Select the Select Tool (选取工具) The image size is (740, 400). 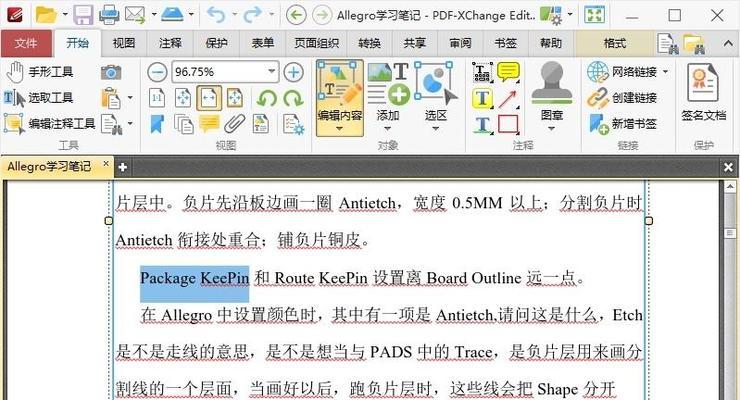tap(39, 98)
